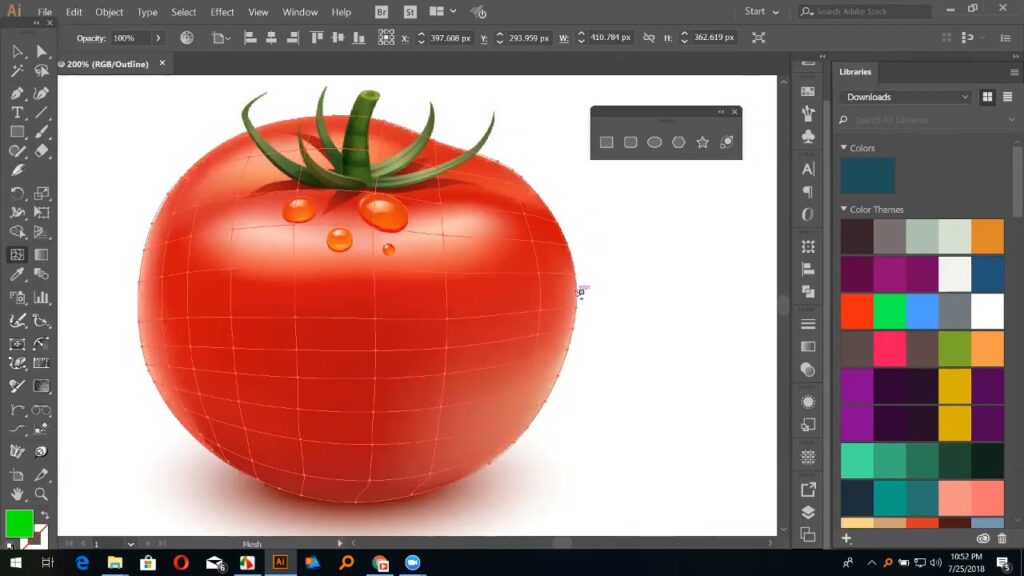Select the Eyedropper tool
1024x576 pixels.
pyautogui.click(x=17, y=274)
